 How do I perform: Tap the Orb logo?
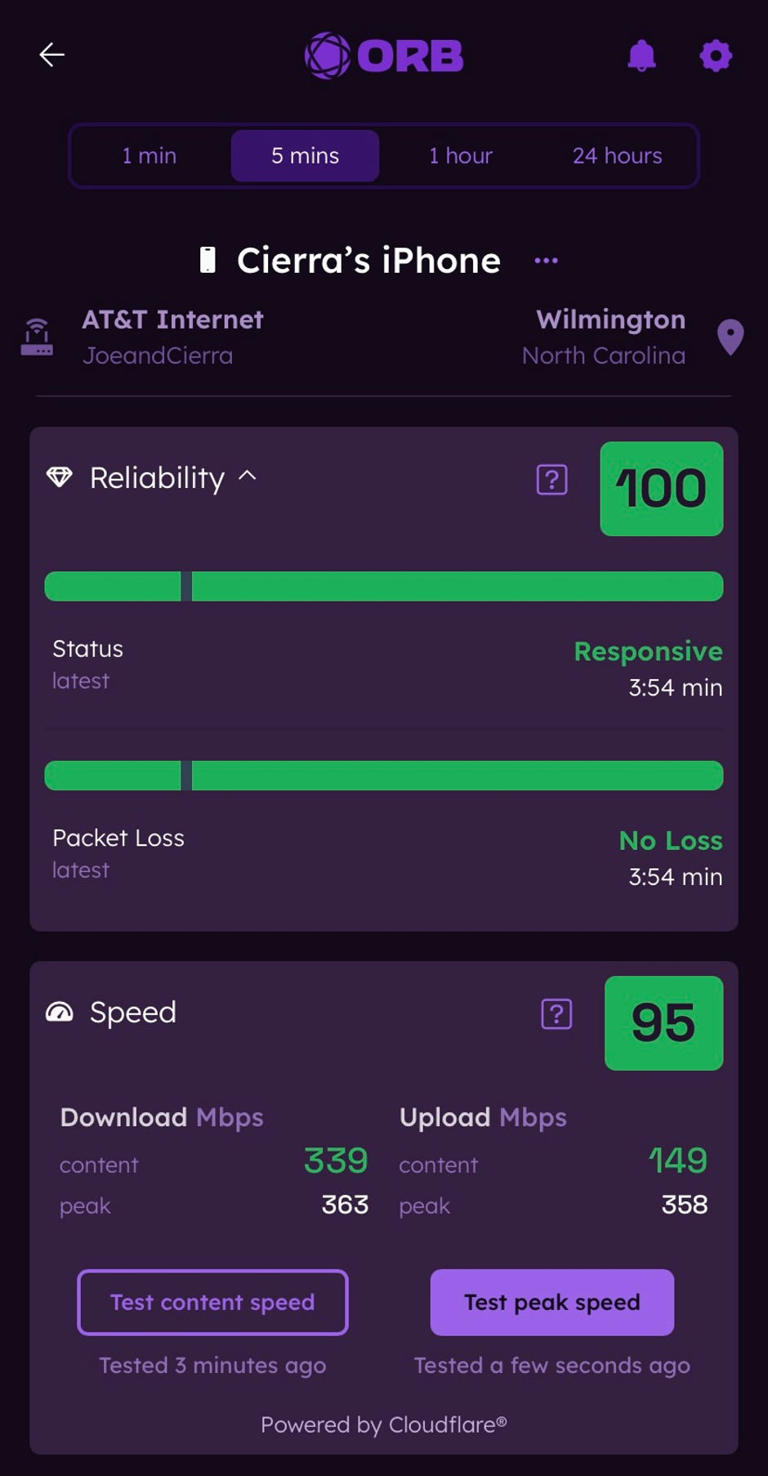(x=383, y=55)
